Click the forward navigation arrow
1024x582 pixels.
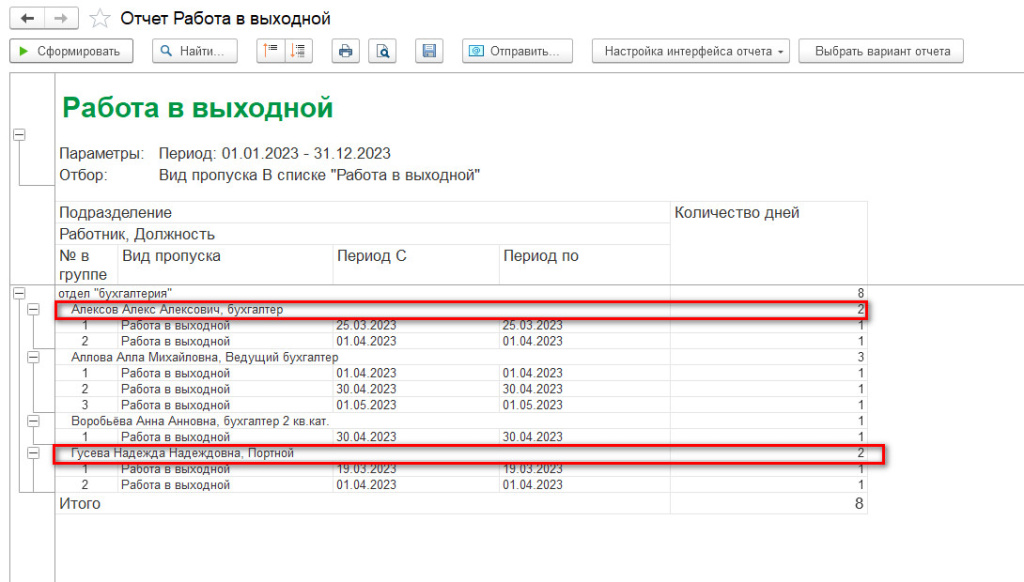coord(61,19)
